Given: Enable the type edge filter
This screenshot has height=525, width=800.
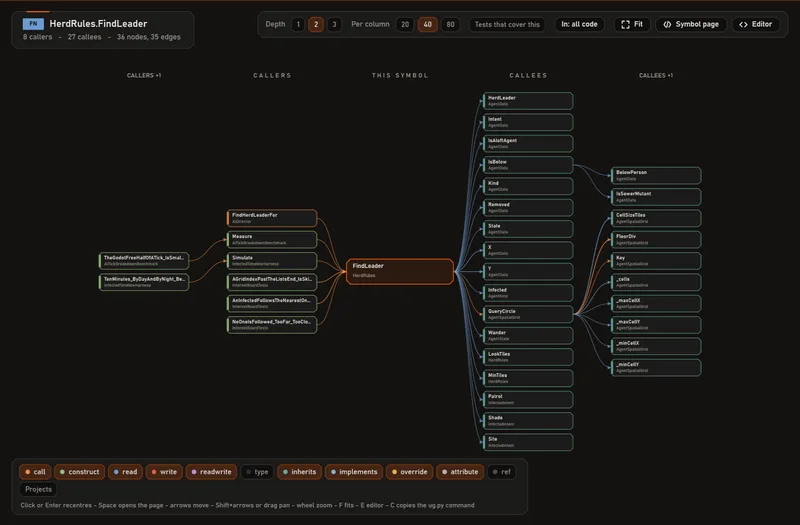Looking at the screenshot, I should pyautogui.click(x=257, y=472).
